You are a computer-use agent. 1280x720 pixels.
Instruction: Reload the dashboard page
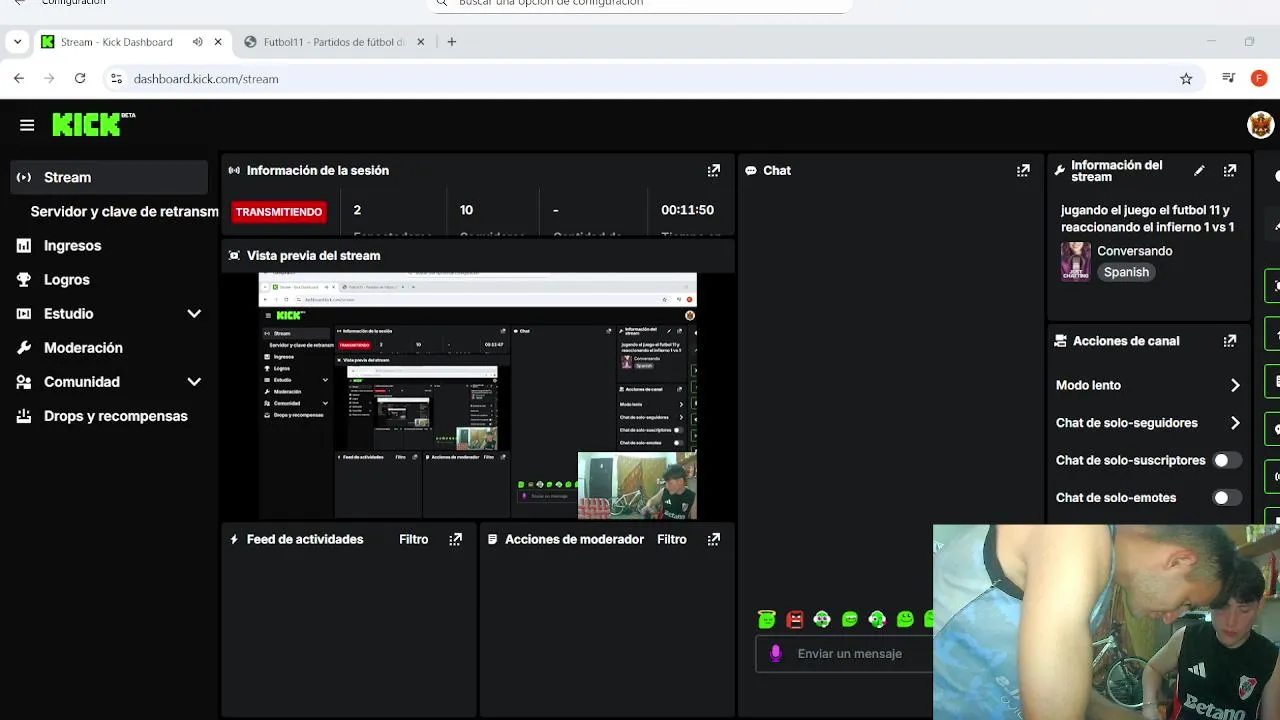[80, 78]
